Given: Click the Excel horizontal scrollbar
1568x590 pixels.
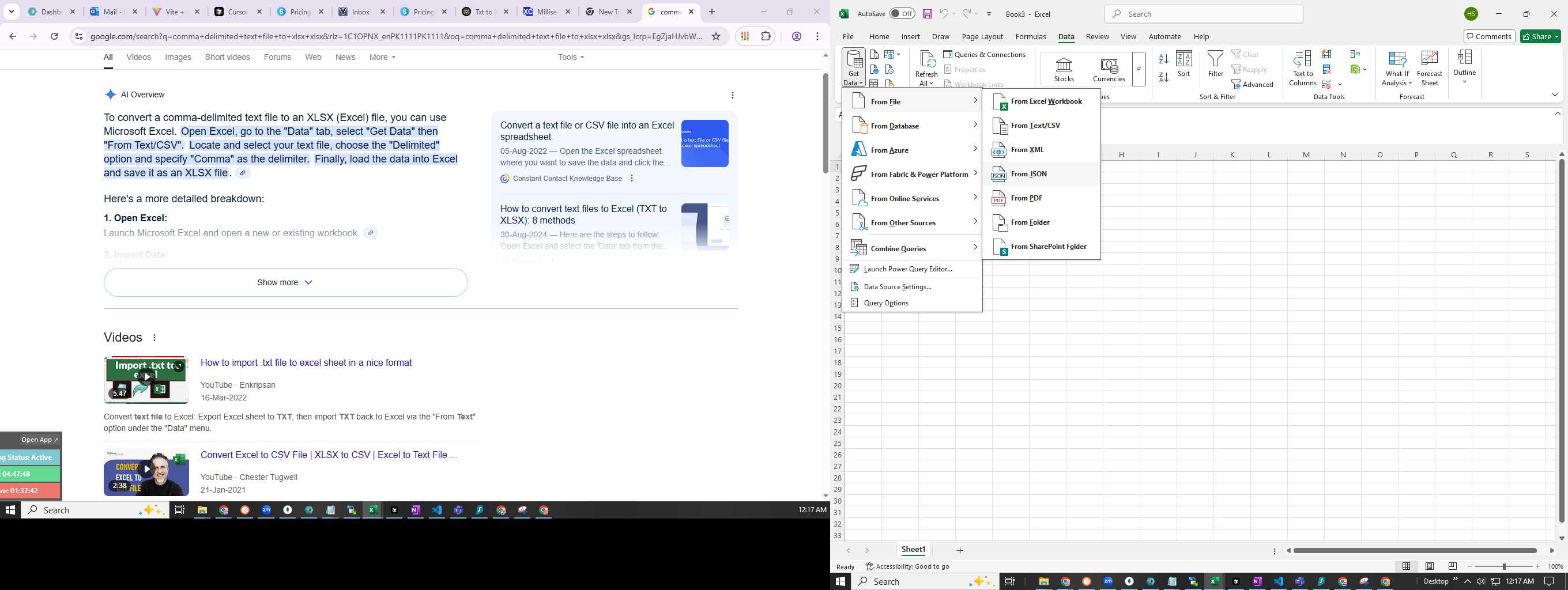Looking at the screenshot, I should click(1415, 550).
